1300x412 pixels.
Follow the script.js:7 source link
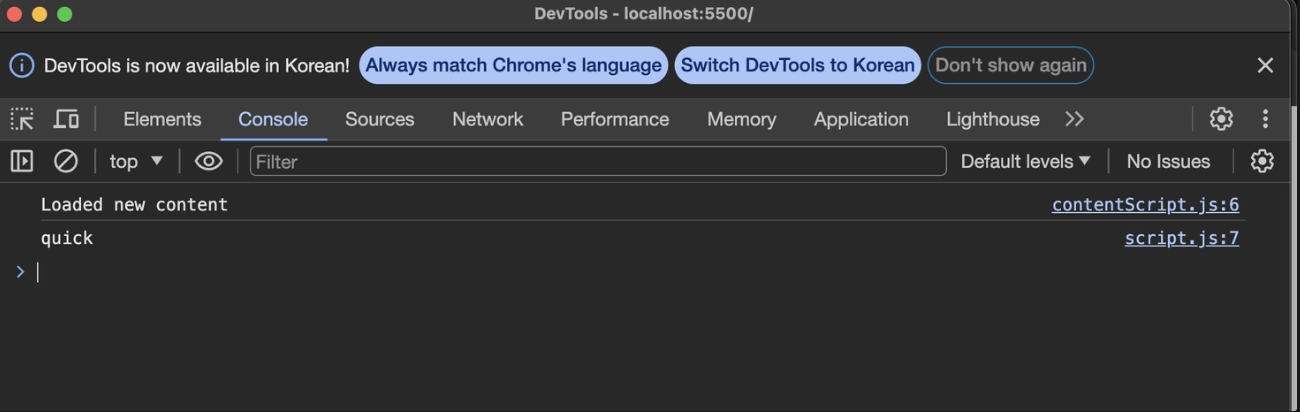point(1181,238)
